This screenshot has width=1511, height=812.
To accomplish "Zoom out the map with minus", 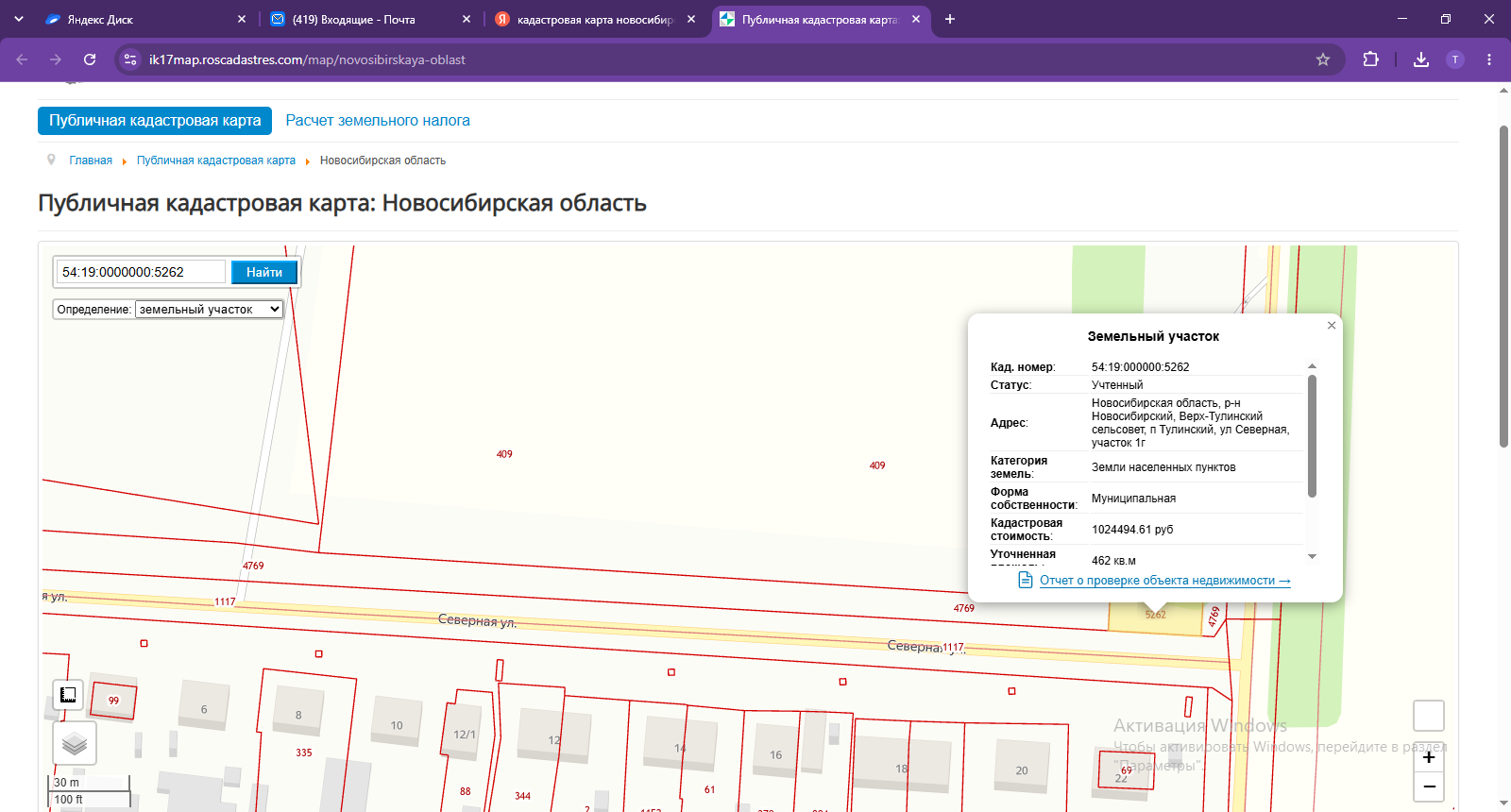I will point(1429,787).
